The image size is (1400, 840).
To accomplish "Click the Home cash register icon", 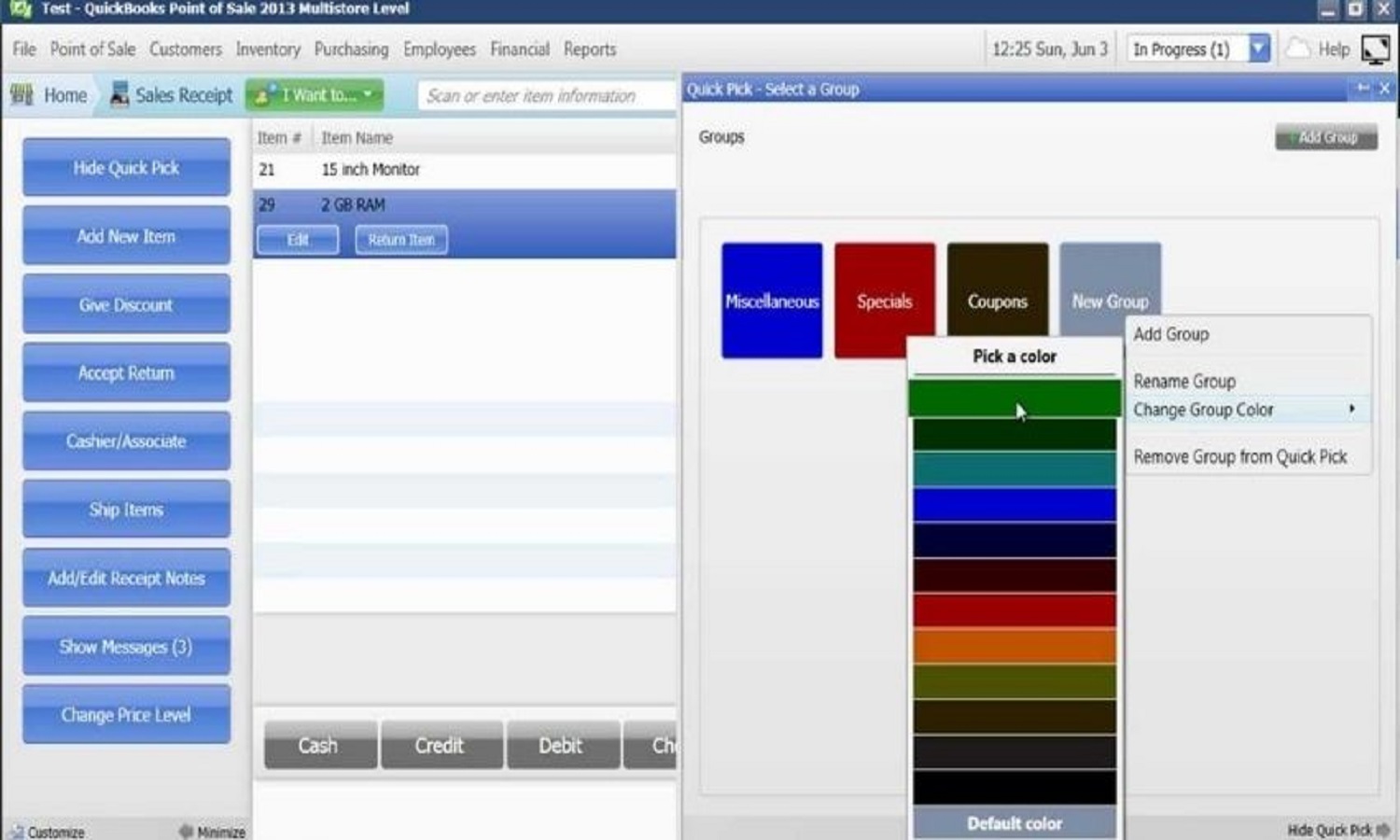I will click(21, 94).
